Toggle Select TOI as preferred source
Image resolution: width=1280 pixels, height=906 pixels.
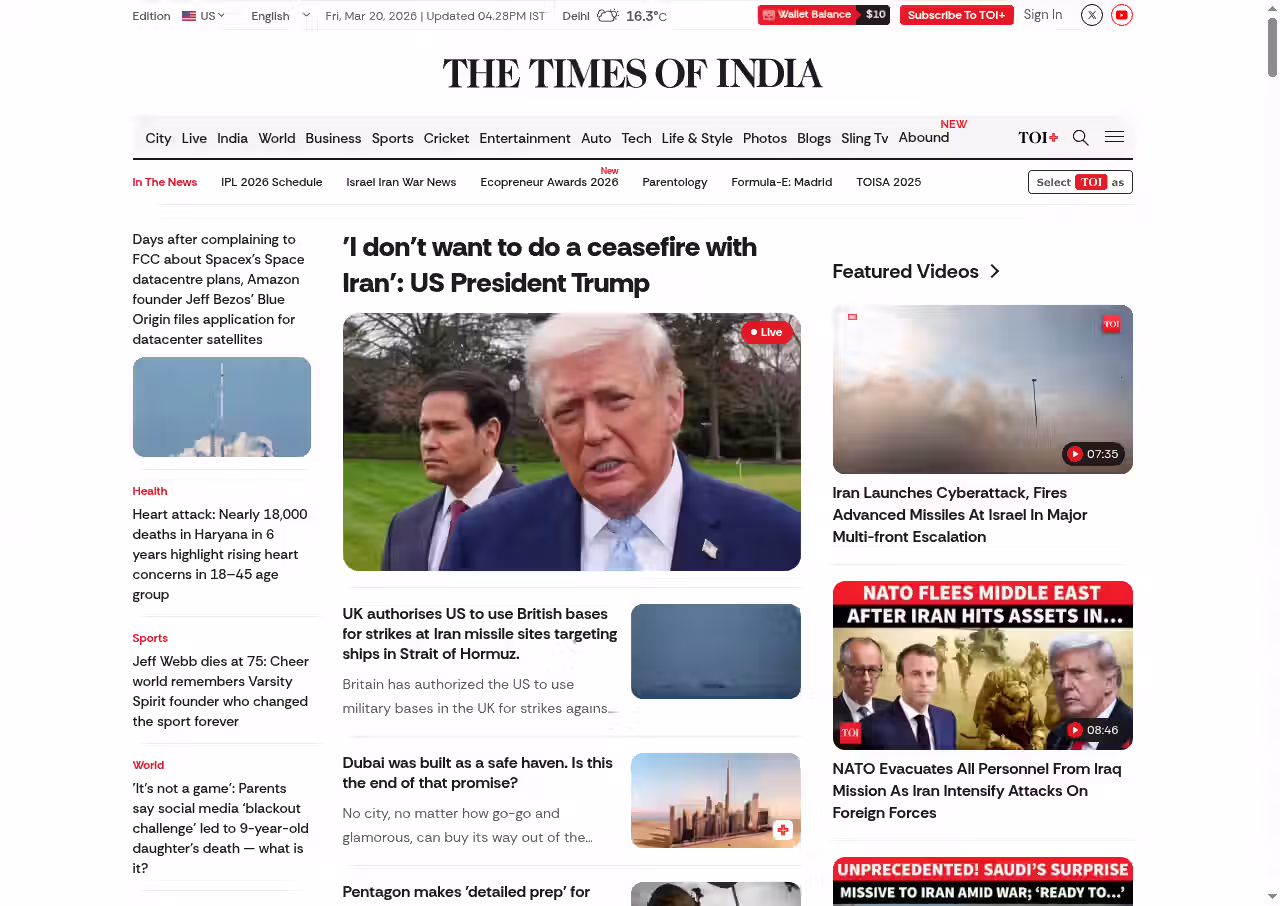(x=1080, y=182)
